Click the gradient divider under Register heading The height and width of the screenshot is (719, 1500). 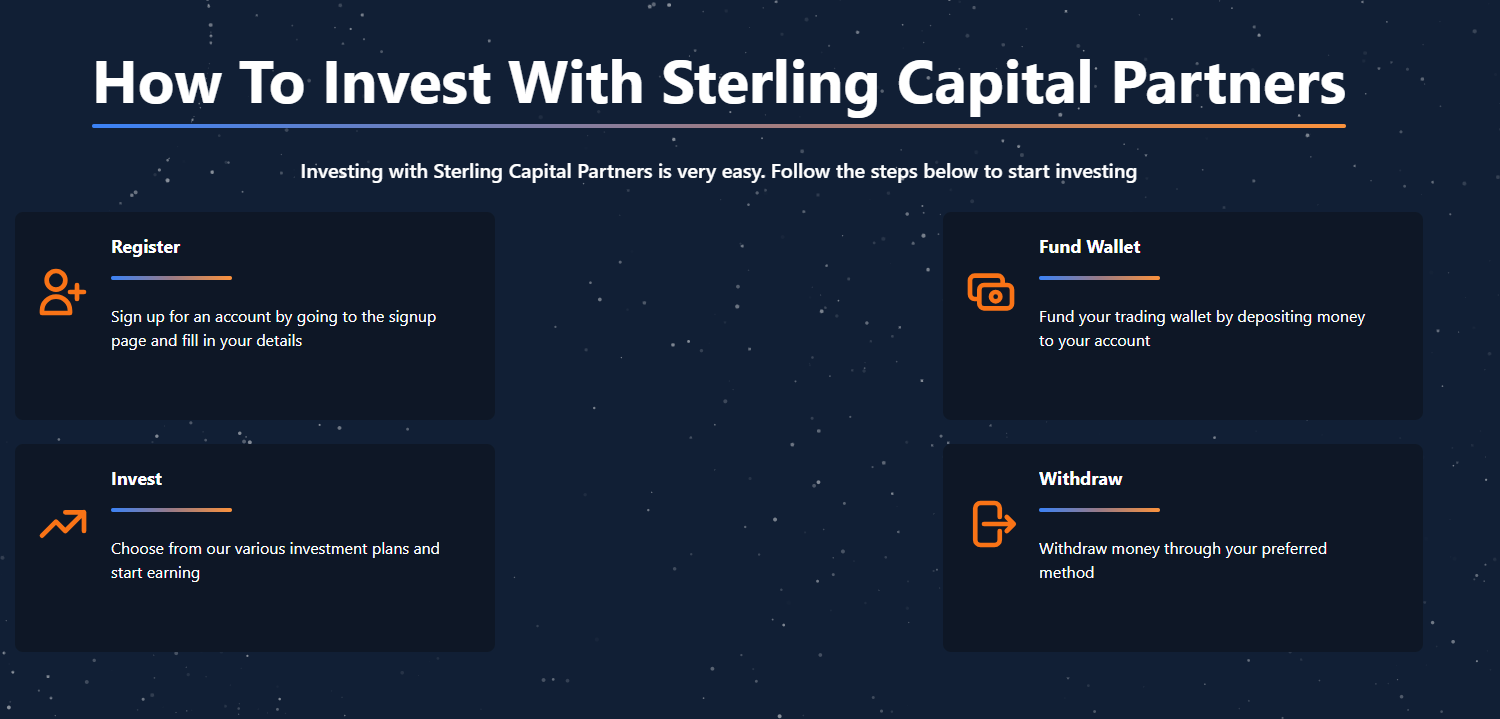[x=171, y=278]
